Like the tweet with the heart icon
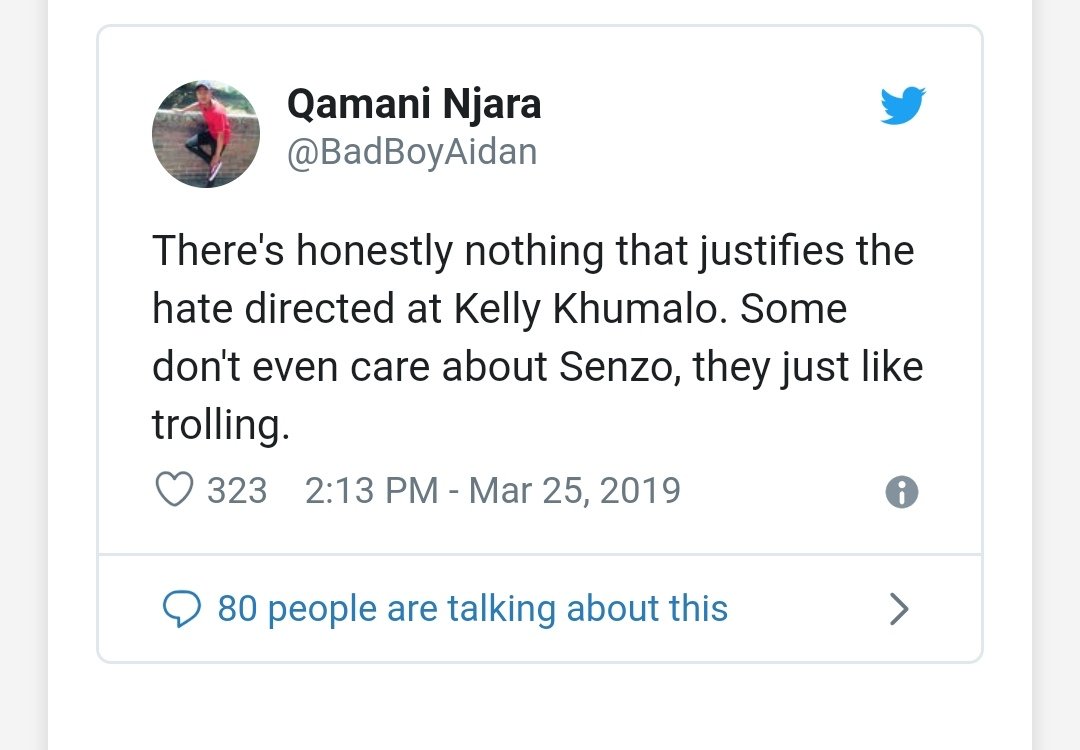This screenshot has width=1080, height=750. point(175,491)
